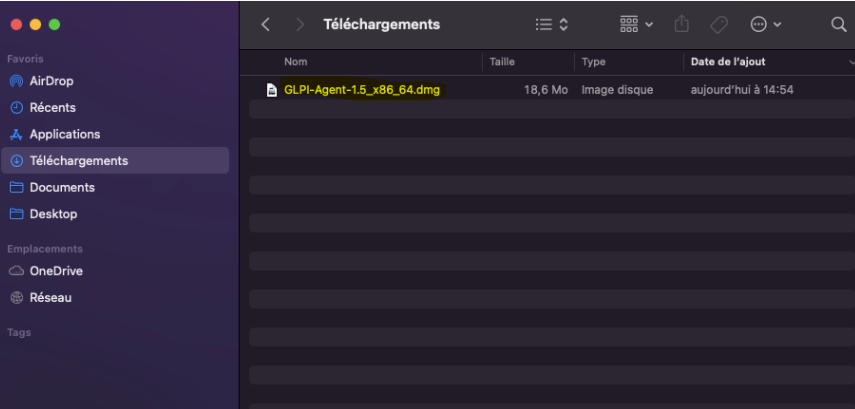The image size is (855, 409).
Task: Open the list view options selector
Action: 552,25
